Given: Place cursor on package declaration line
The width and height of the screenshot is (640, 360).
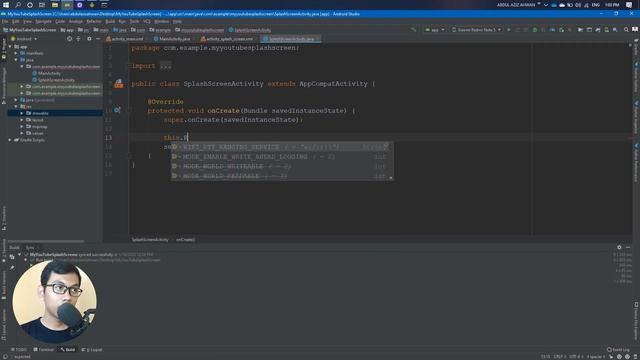Looking at the screenshot, I should (x=215, y=48).
